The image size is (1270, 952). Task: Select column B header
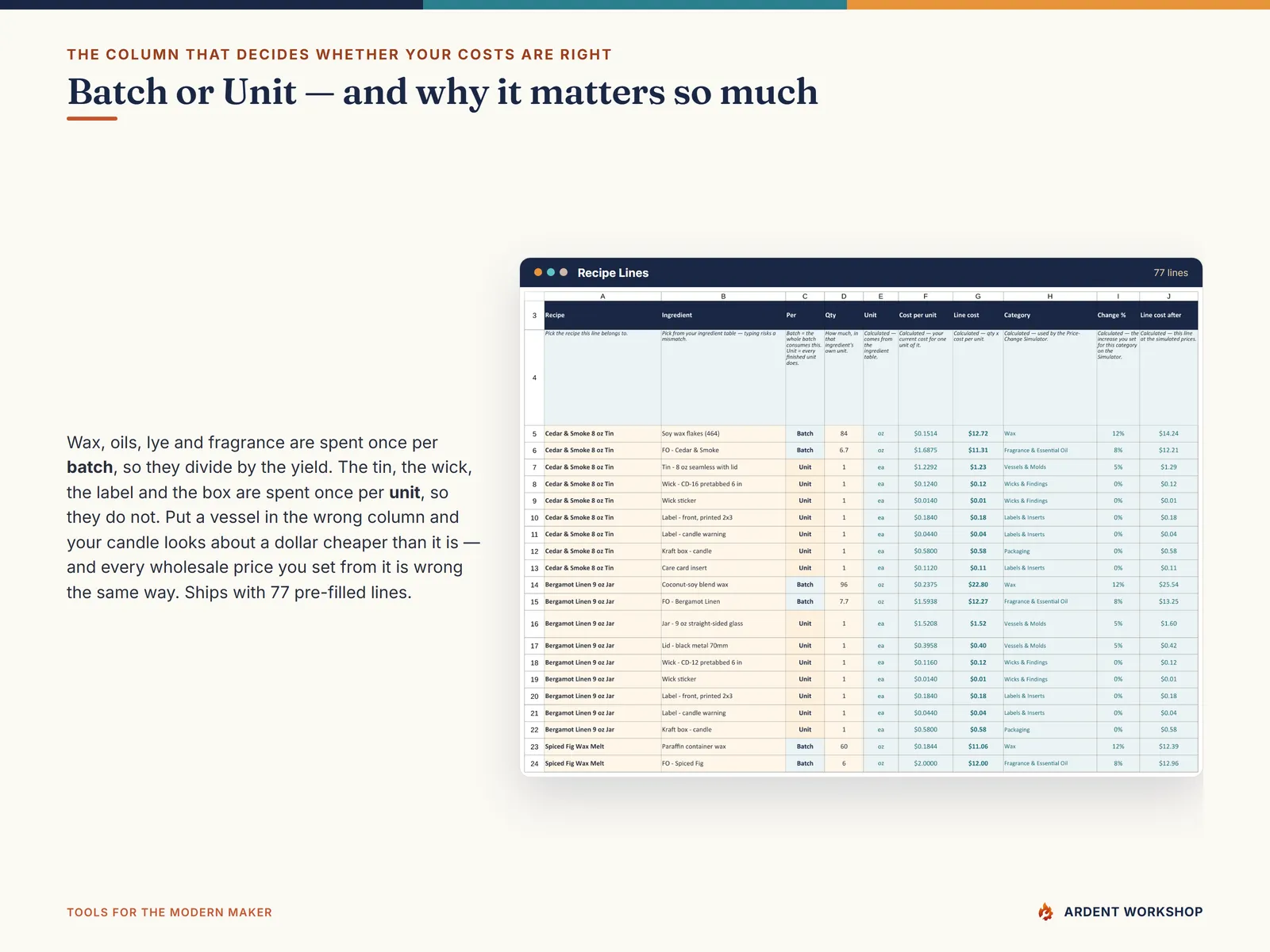point(723,296)
